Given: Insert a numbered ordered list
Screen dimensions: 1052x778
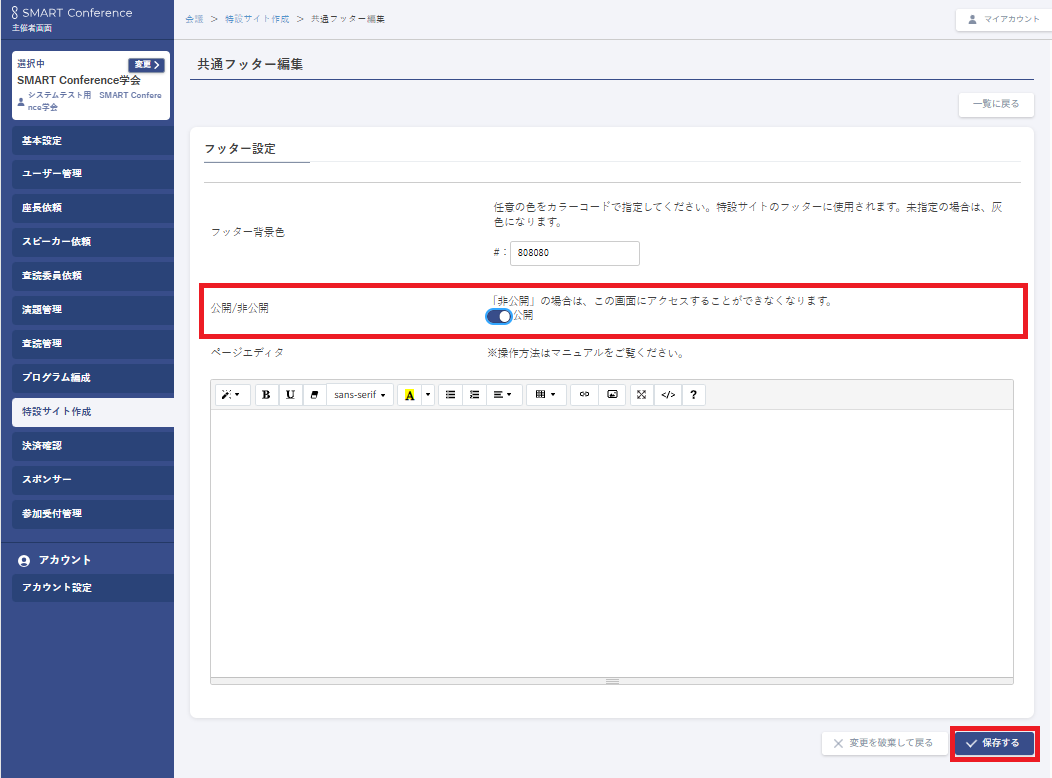Looking at the screenshot, I should click(x=475, y=395).
